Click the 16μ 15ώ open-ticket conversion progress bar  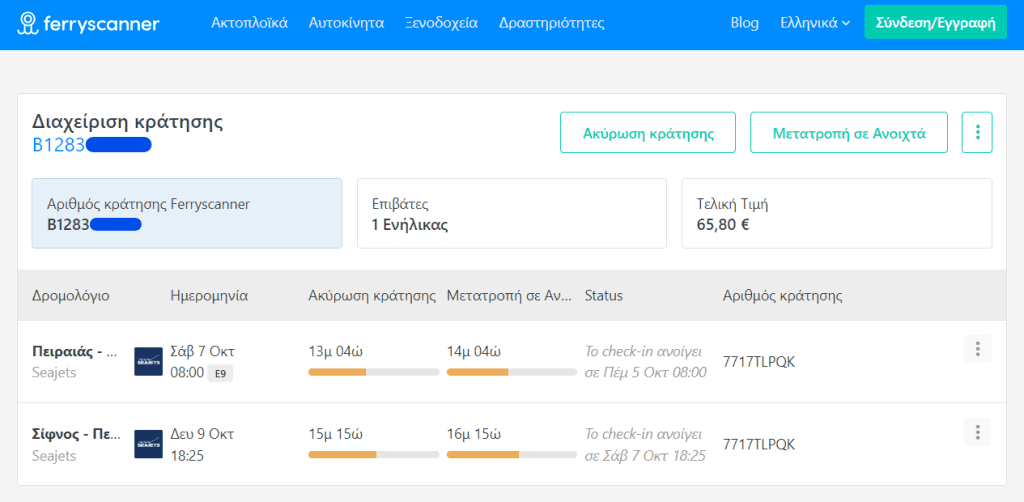coord(512,454)
